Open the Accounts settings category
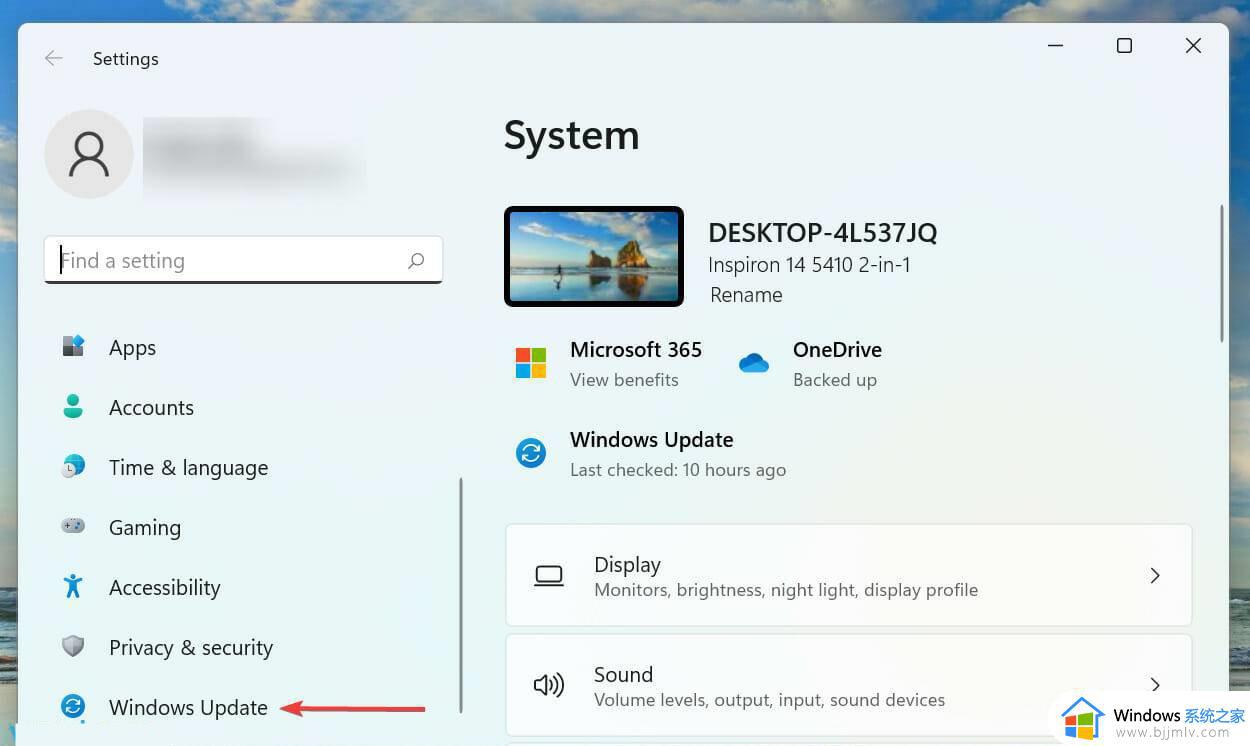The image size is (1250, 746). coord(151,407)
